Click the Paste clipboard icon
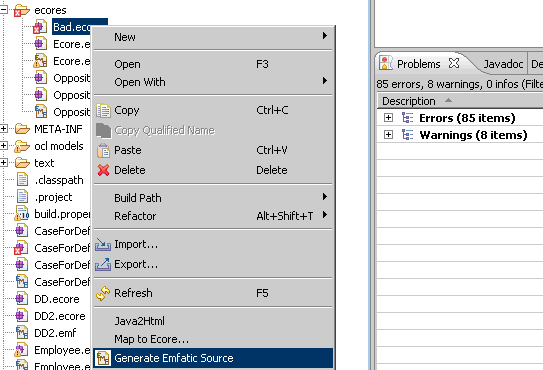 (x=103, y=150)
